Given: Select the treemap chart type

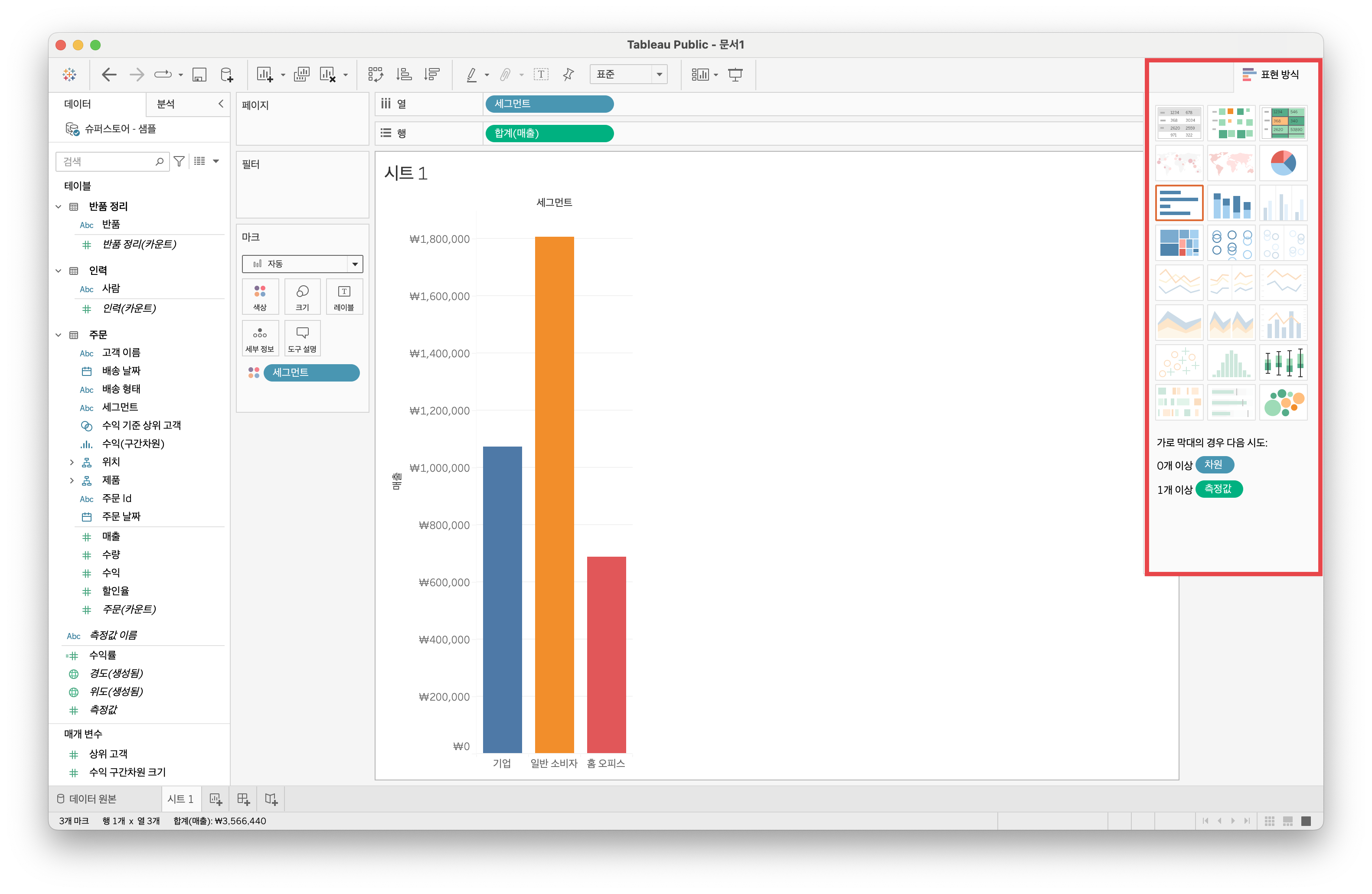Looking at the screenshot, I should 1179,243.
